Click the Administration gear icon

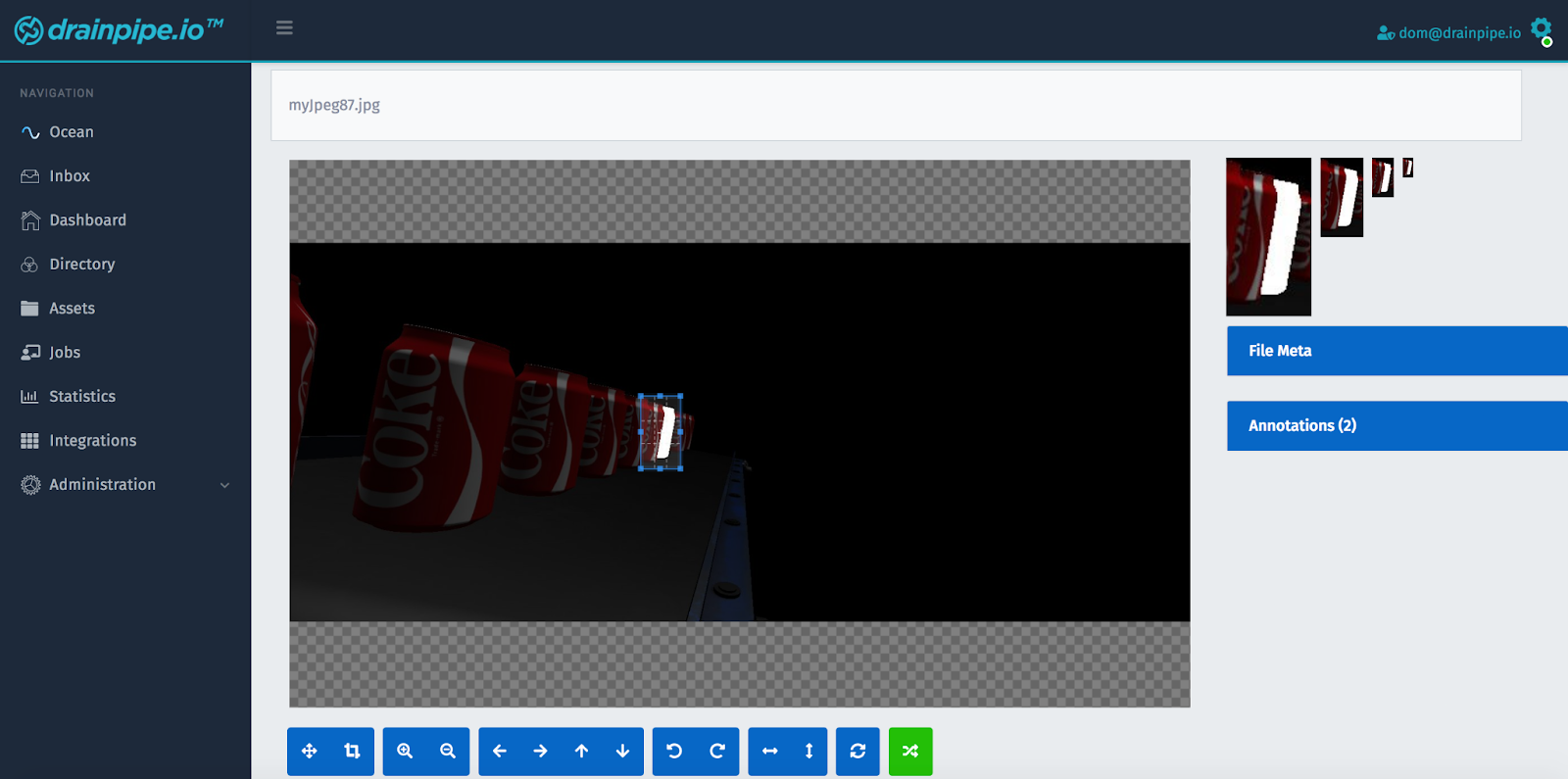(30, 485)
